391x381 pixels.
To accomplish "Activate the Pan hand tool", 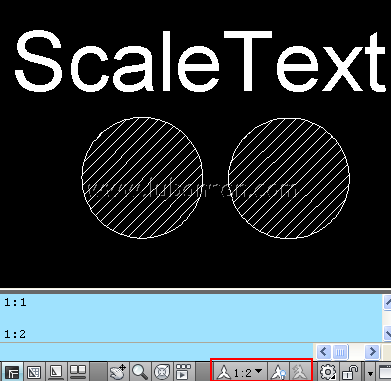I will click(x=118, y=371).
